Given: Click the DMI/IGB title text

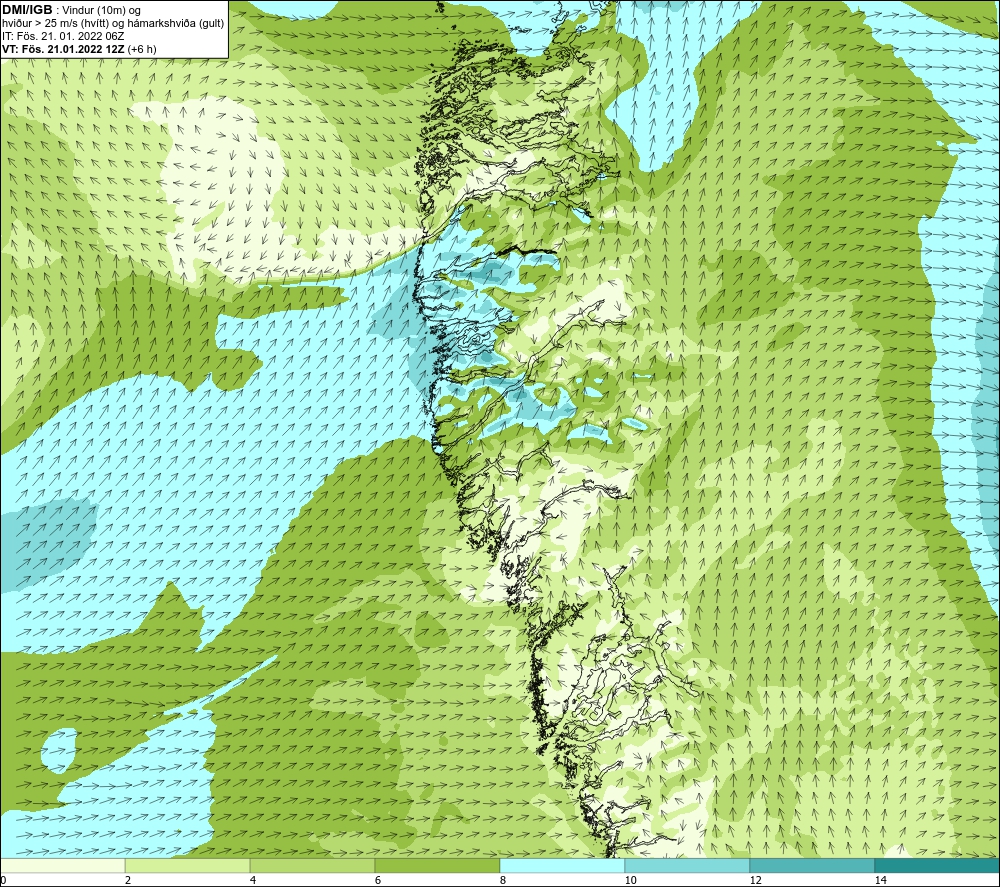Looking at the screenshot, I should [27, 10].
